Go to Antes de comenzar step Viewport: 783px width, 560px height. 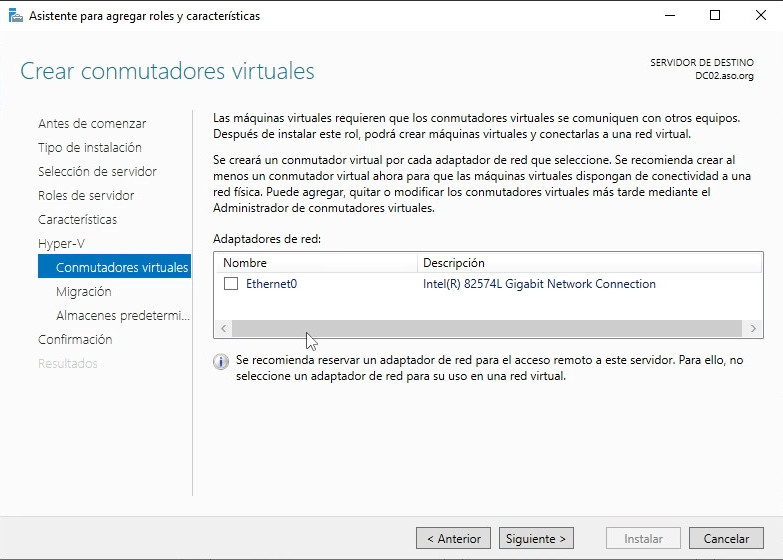[x=92, y=124]
